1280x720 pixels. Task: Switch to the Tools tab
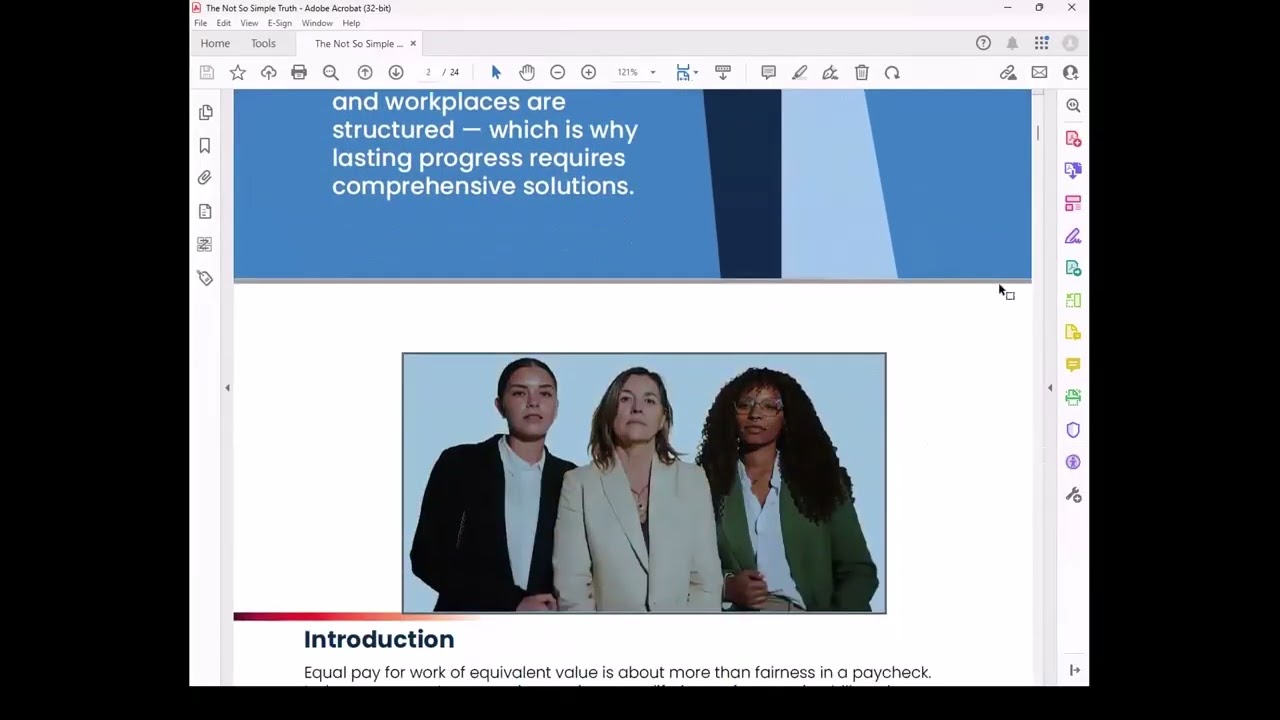[263, 43]
